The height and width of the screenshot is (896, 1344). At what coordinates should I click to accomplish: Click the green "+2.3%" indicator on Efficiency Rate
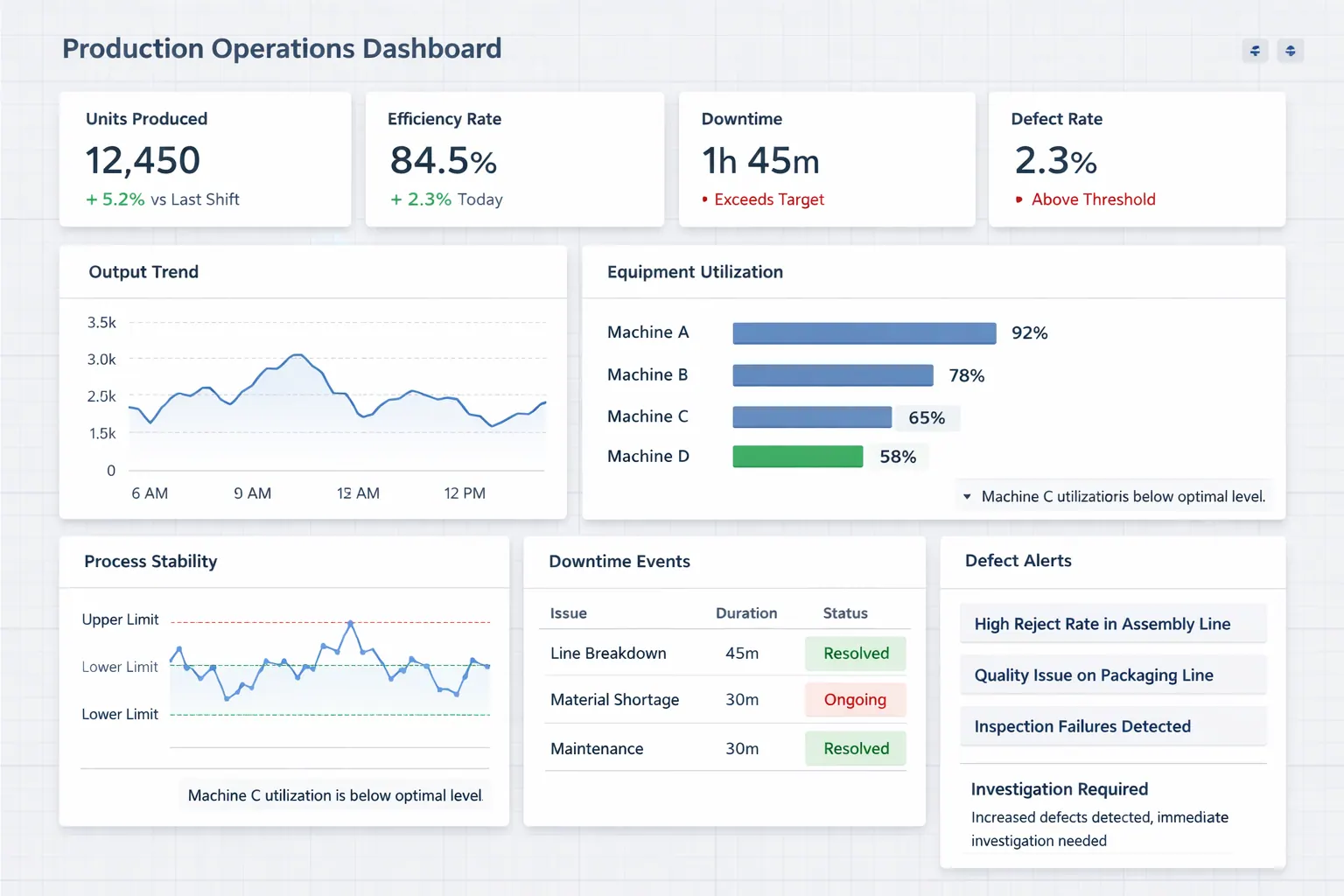(x=419, y=199)
